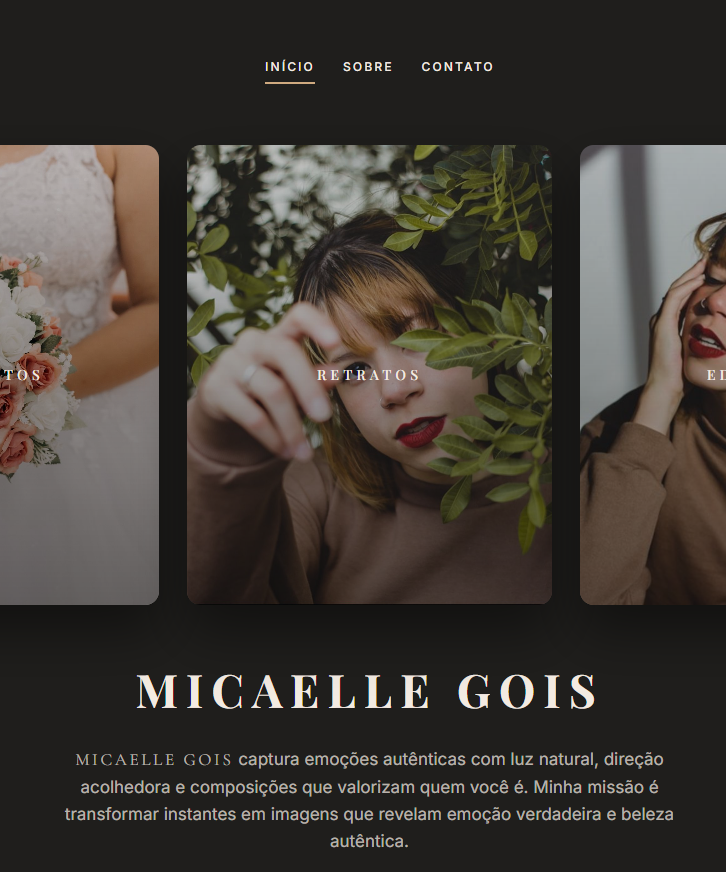The width and height of the screenshot is (726, 872).
Task: Open the right card with woman touching face
Action: coord(653,374)
